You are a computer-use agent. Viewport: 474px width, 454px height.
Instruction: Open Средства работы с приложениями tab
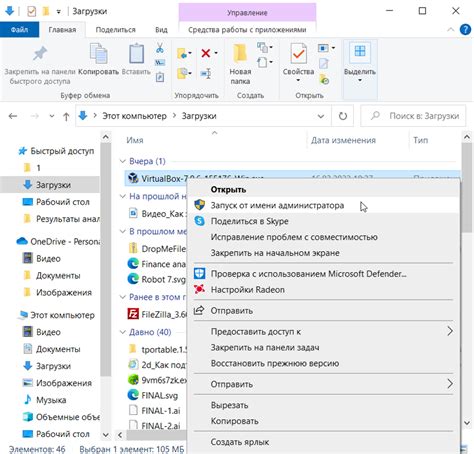pyautogui.click(x=247, y=30)
